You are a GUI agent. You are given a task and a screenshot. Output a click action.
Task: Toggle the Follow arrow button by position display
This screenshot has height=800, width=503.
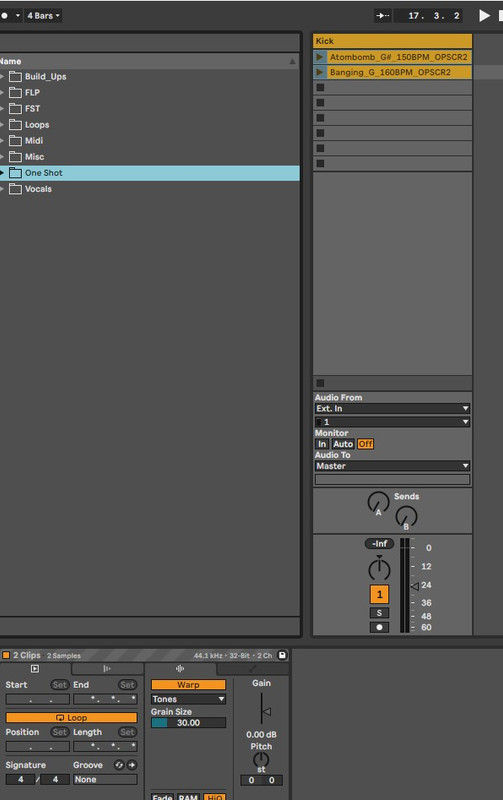[x=383, y=15]
